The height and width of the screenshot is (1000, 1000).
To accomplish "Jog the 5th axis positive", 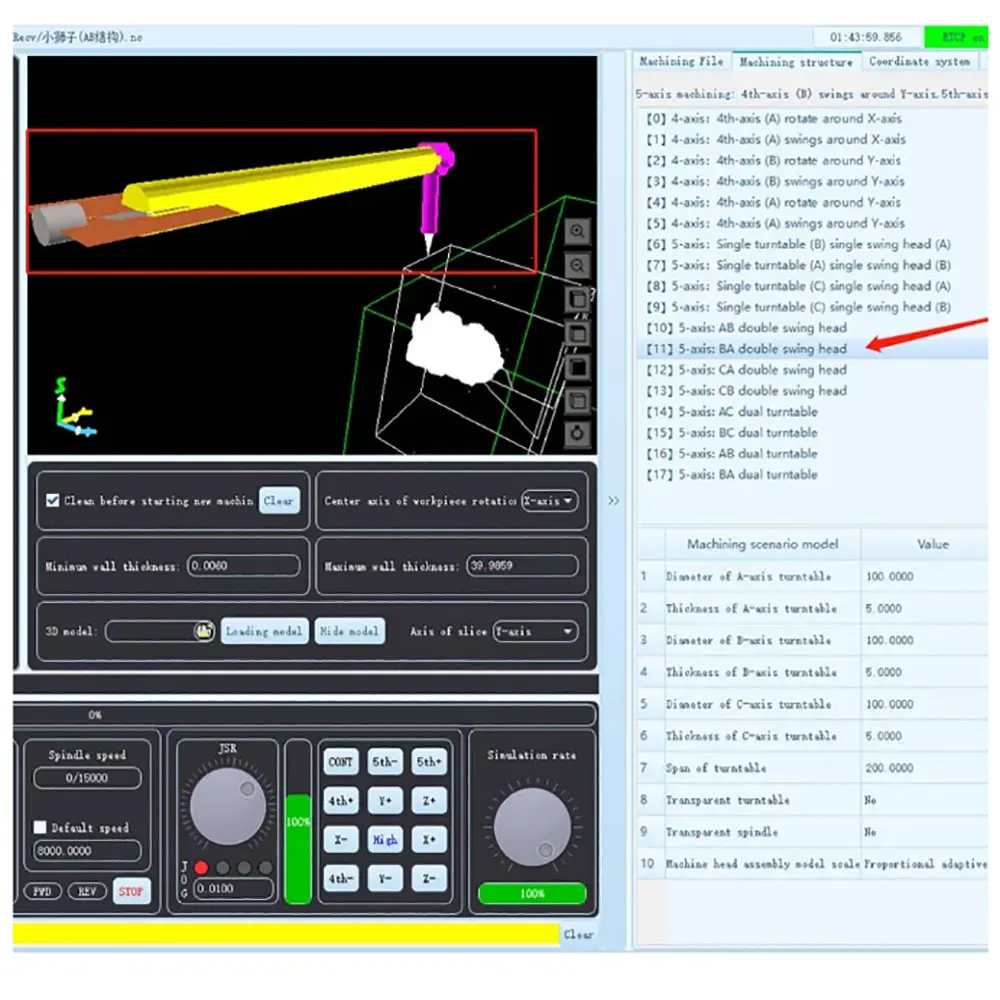I will [x=429, y=761].
